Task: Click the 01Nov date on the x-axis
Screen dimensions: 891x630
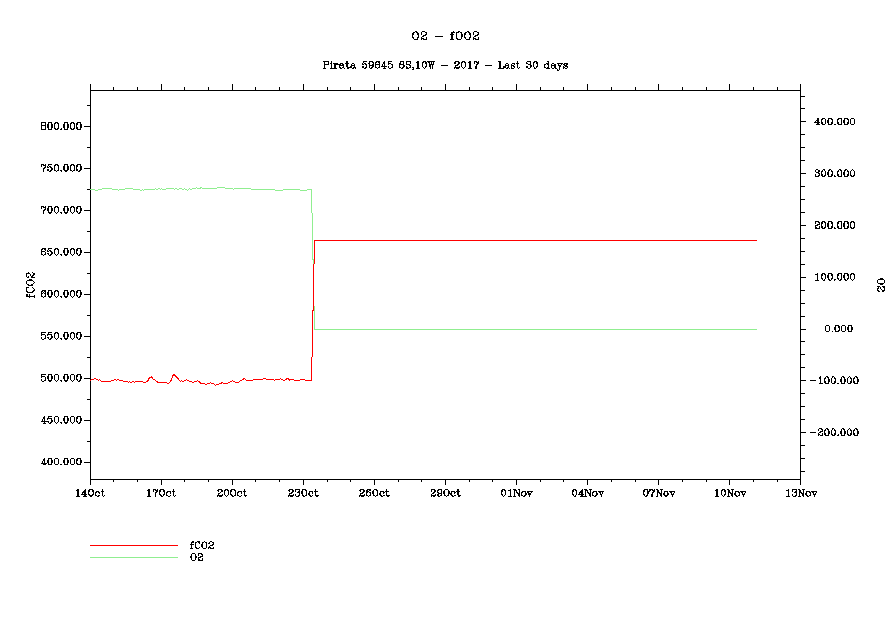Action: (x=516, y=493)
